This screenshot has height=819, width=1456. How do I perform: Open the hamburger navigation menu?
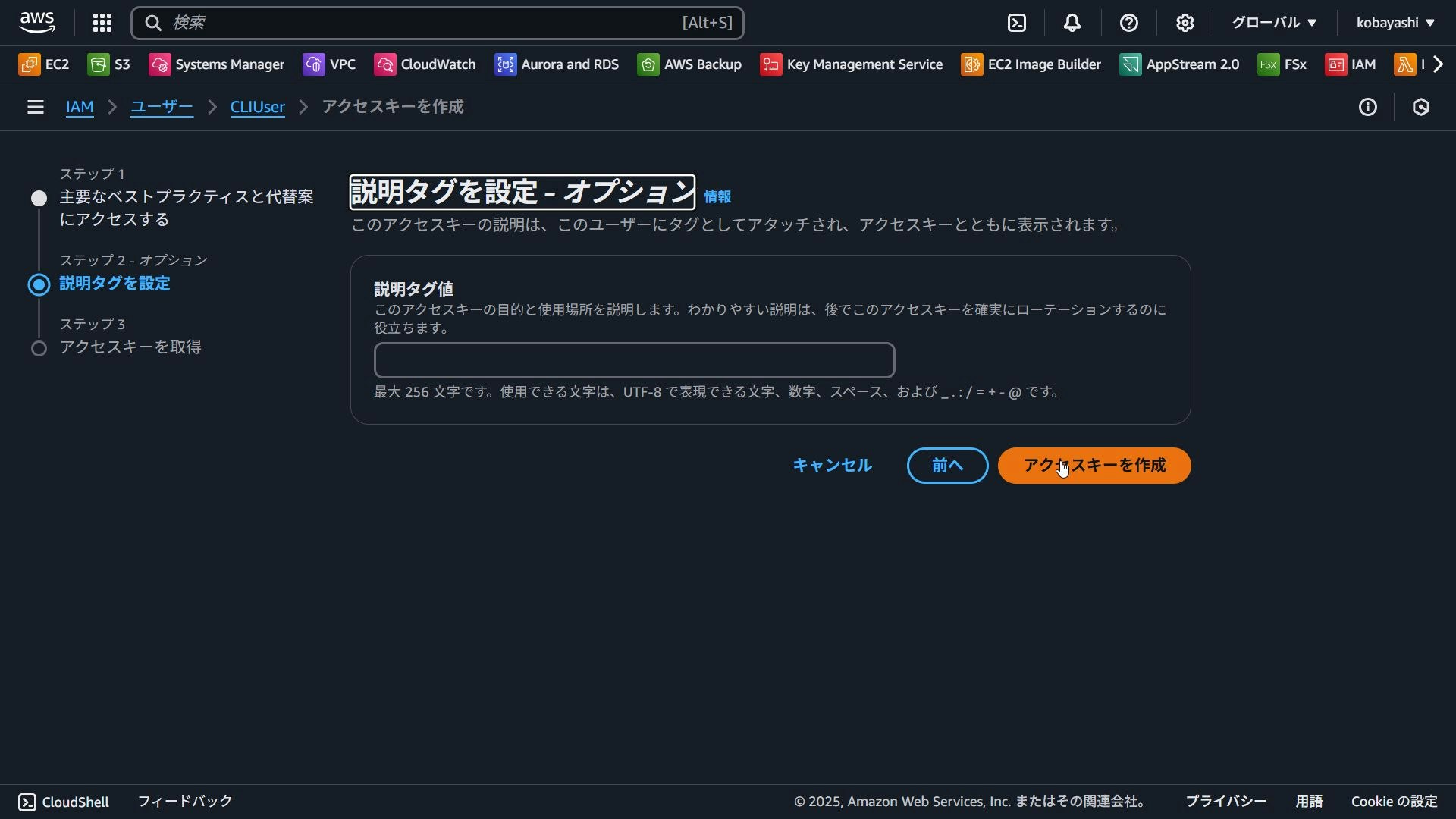35,107
